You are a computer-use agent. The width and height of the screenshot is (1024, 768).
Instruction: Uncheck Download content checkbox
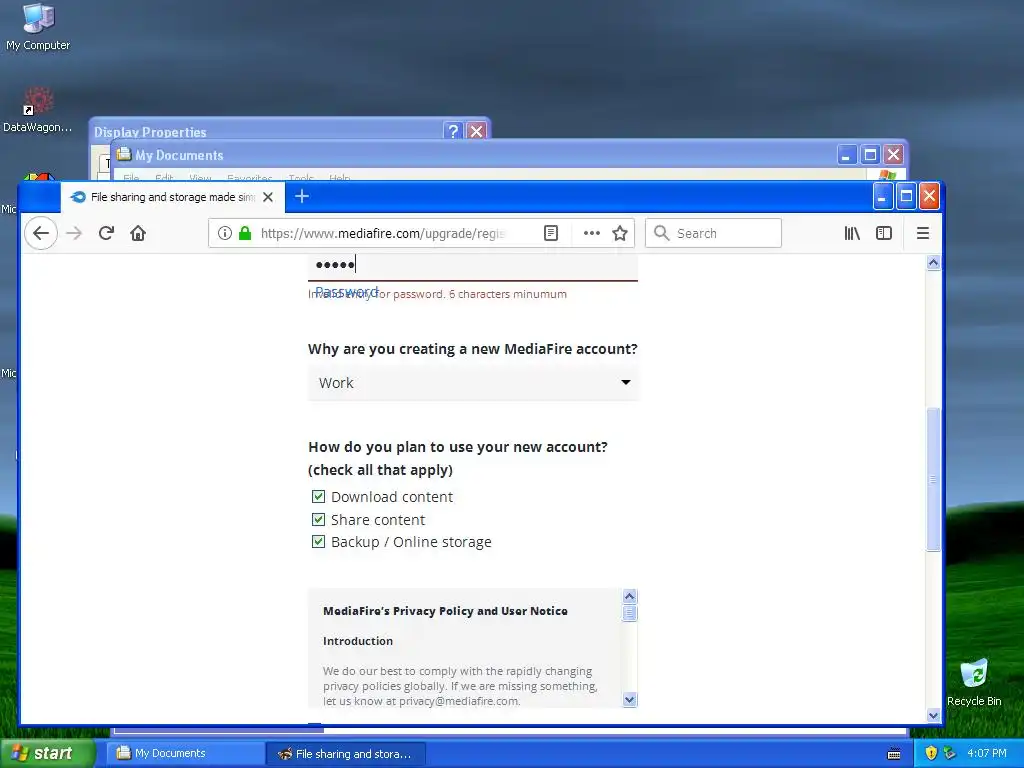click(x=318, y=496)
